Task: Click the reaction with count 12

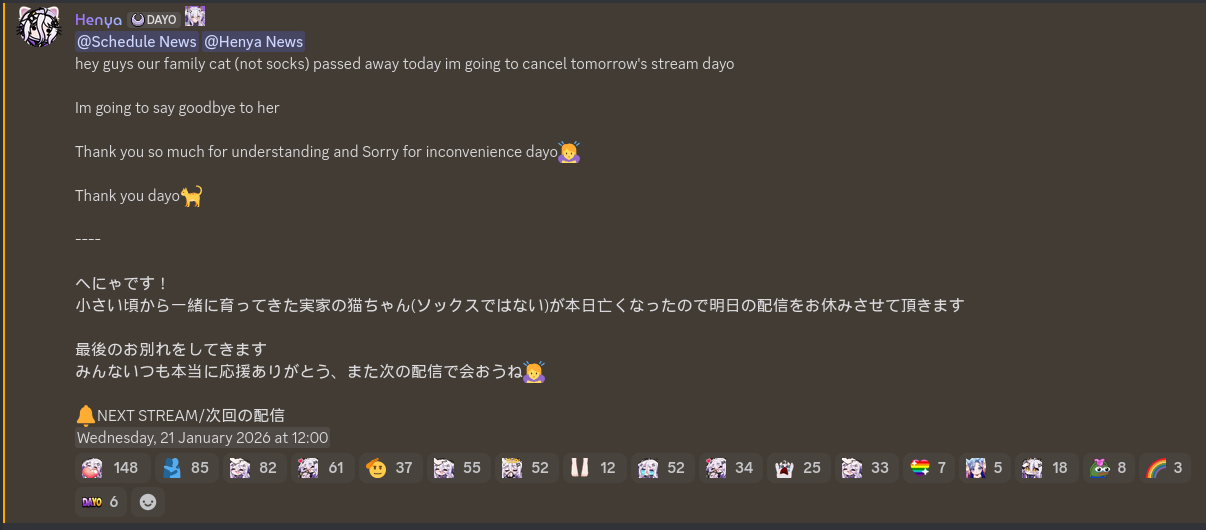Action: 595,468
